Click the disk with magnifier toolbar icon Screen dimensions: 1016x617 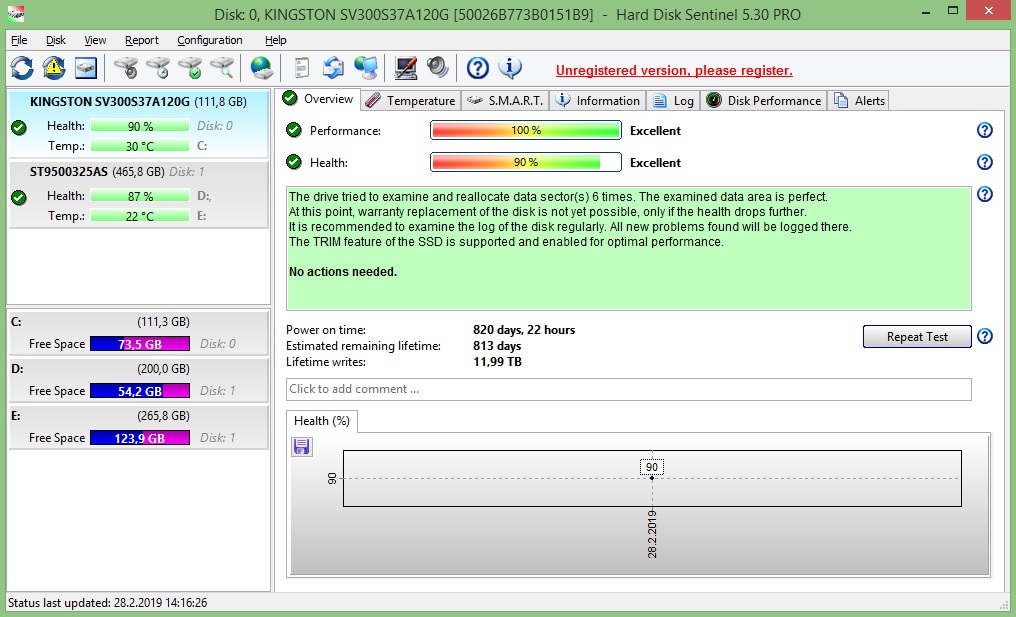(x=222, y=68)
